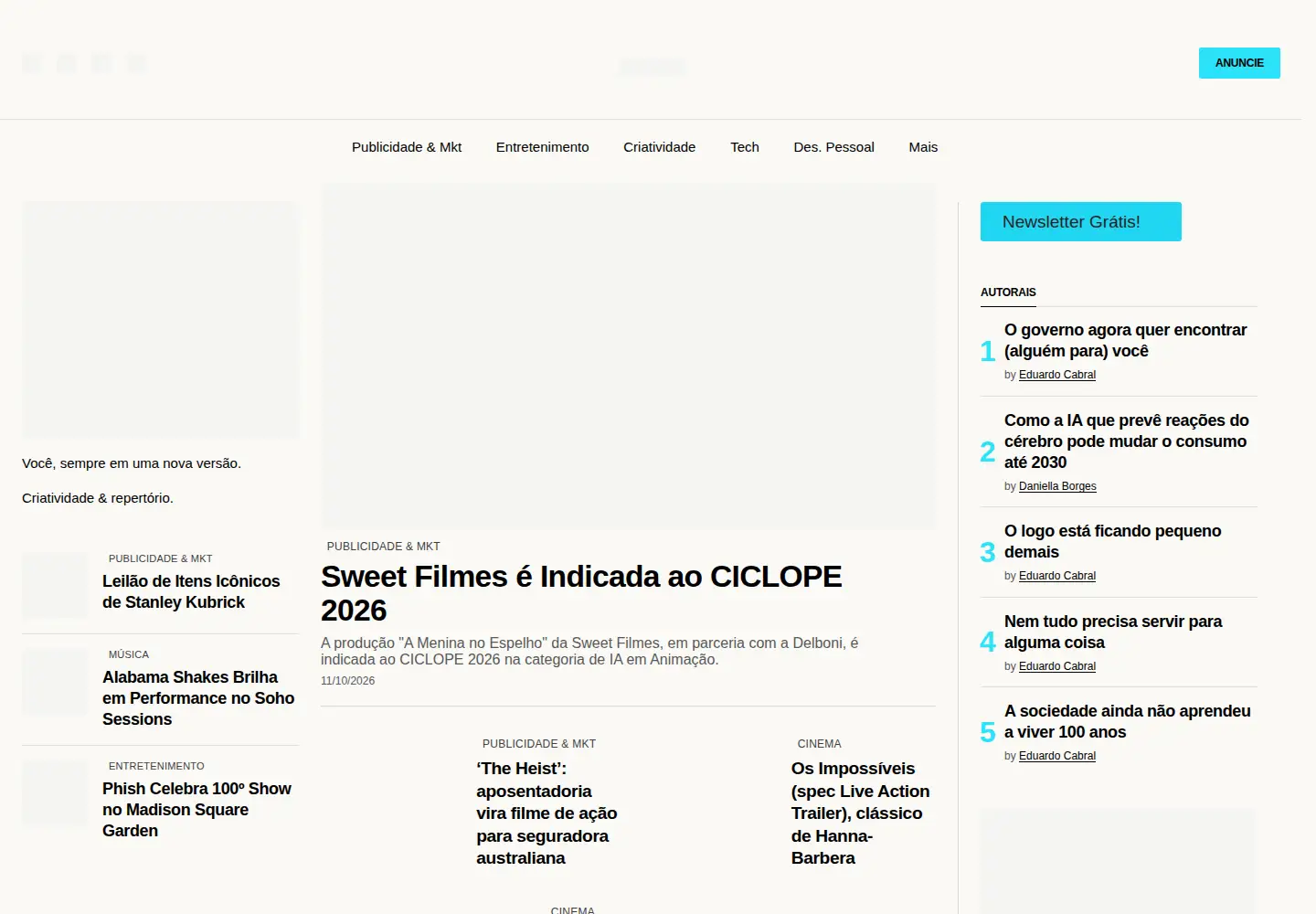Open the Publicidade & Mkt menu
Viewport: 1316px width, 914px height.
[x=407, y=147]
